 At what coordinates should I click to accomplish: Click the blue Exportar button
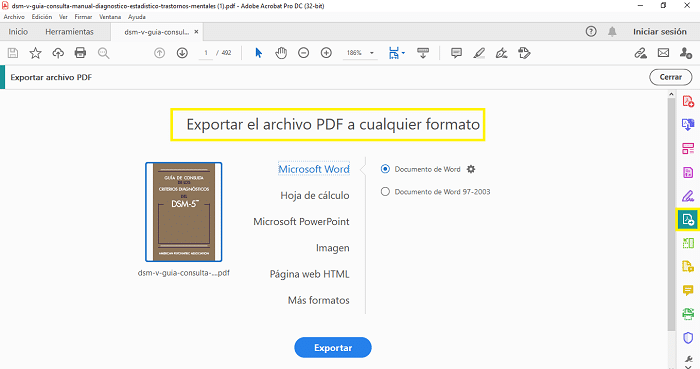[x=333, y=348]
